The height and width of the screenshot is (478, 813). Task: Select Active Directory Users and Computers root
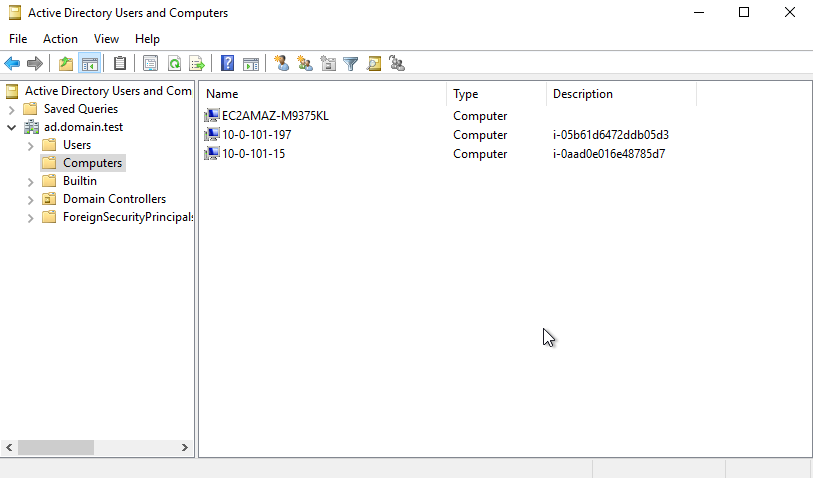click(108, 91)
